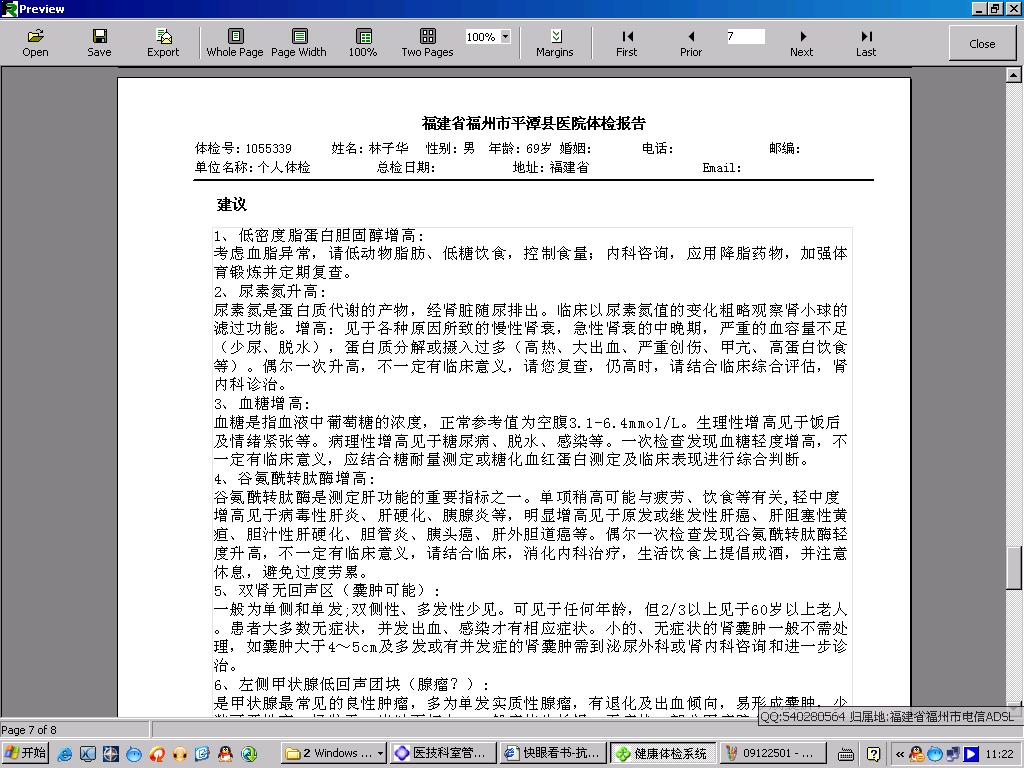Image resolution: width=1024 pixels, height=768 pixels.
Task: Jump to Last page
Action: [866, 43]
